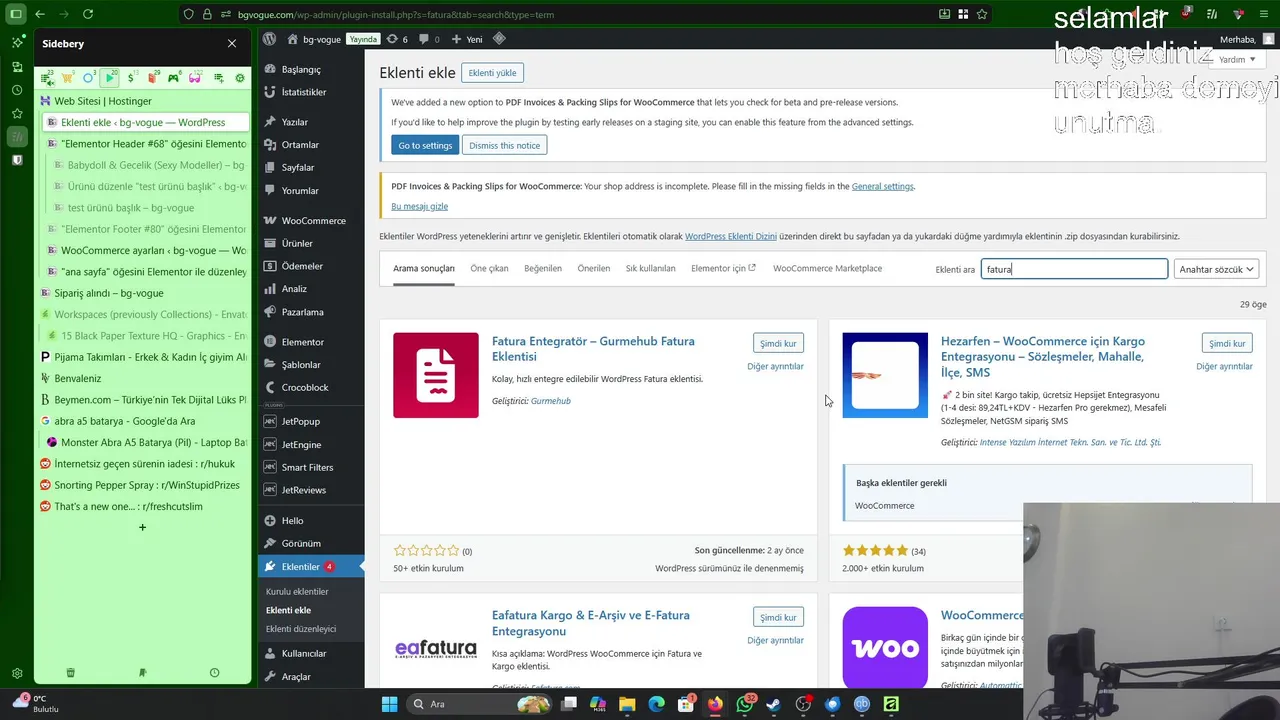The height and width of the screenshot is (720, 1280).
Task: Expand the Yardım help dropdown
Action: click(1237, 59)
